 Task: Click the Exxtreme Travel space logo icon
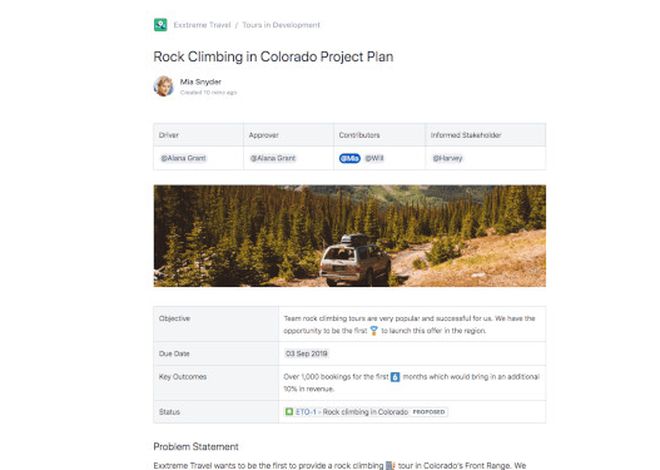[x=160, y=25]
